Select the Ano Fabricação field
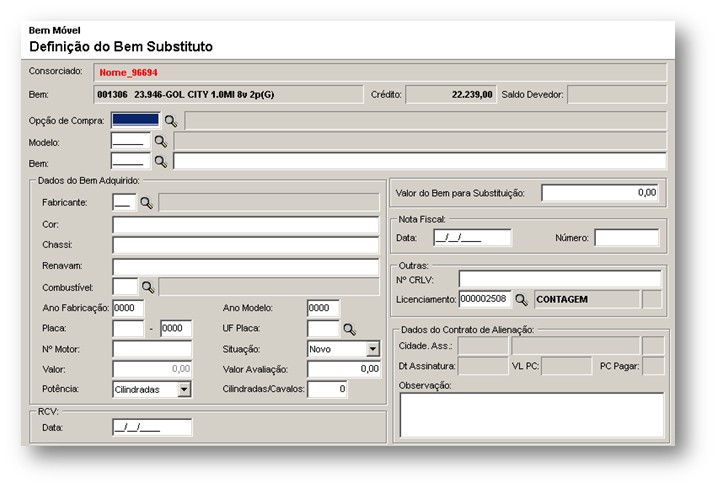Viewport: 717px width, 488px height. click(x=128, y=308)
